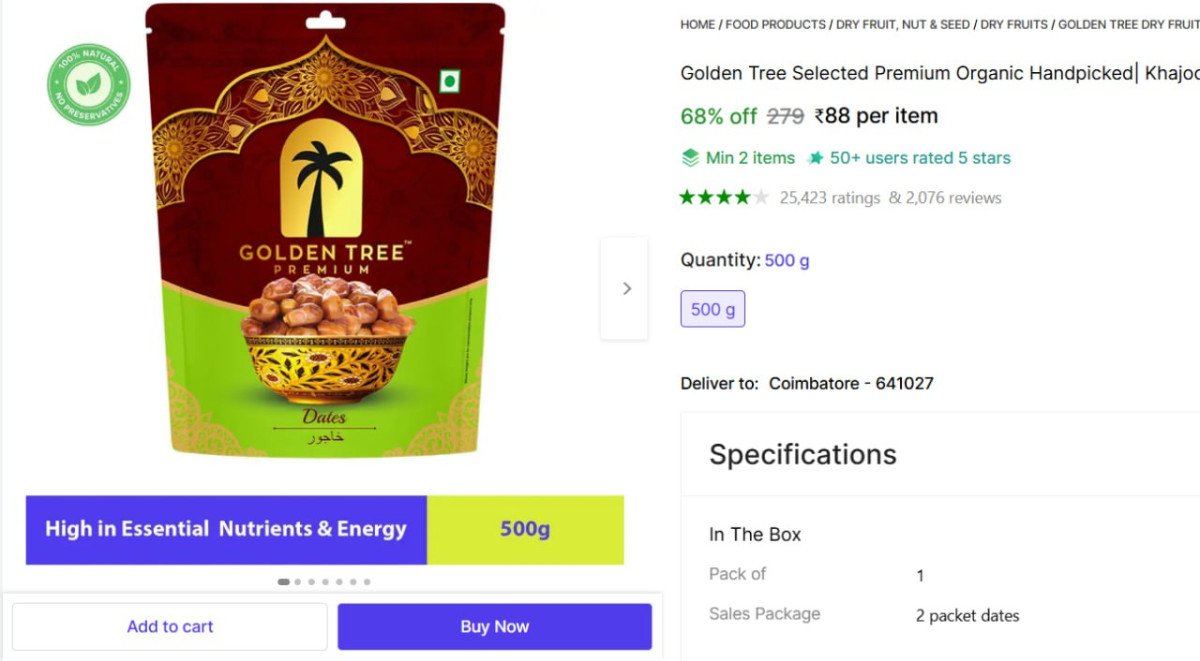Select the 500 g quantity chip
The width and height of the screenshot is (1200, 661).
pyautogui.click(x=713, y=308)
